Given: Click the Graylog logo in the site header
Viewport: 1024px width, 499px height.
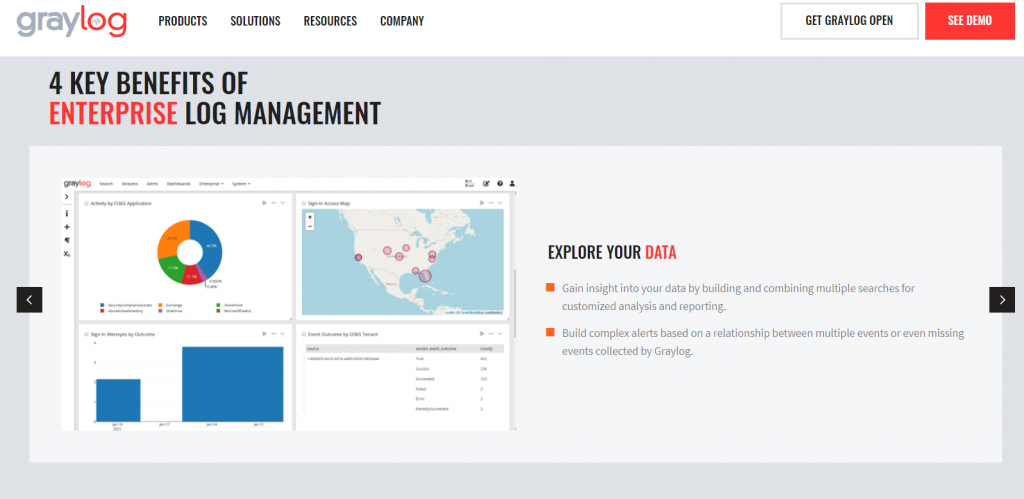Looking at the screenshot, I should (x=72, y=24).
